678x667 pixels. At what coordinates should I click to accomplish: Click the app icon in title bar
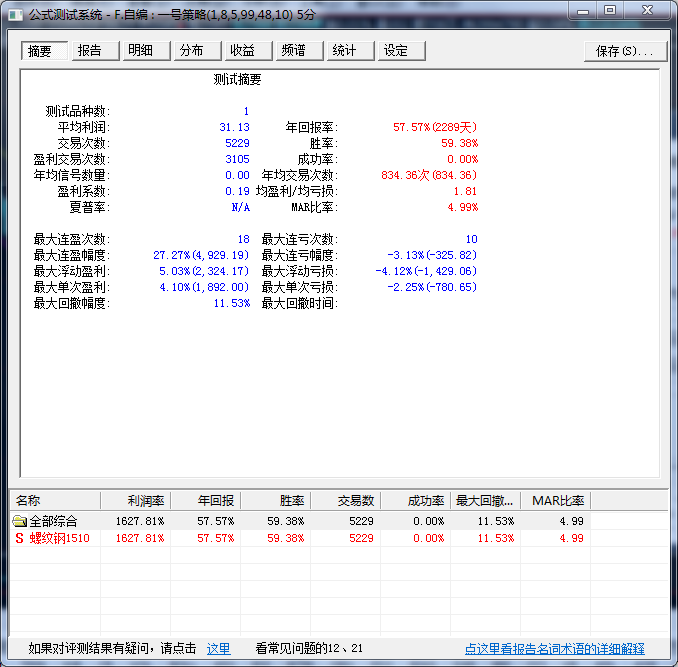click(14, 12)
